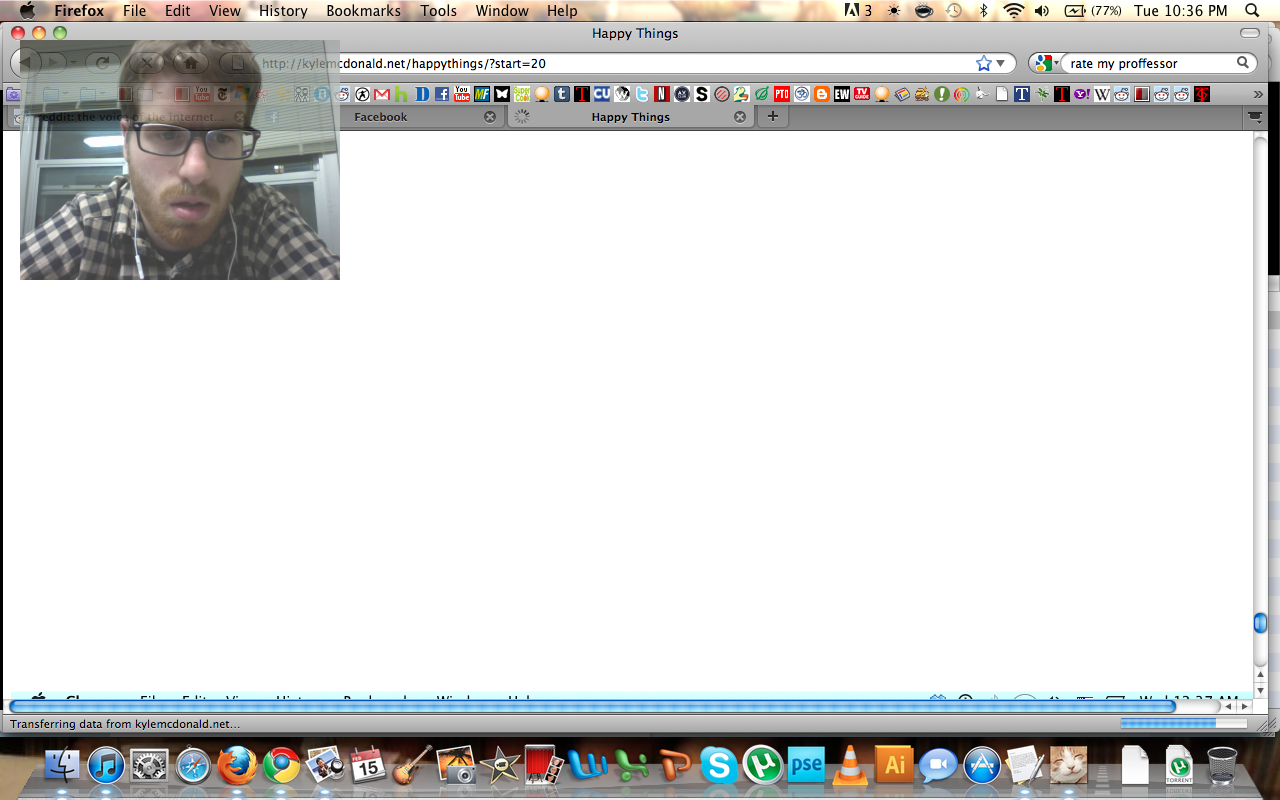Click into the 'rate my proffessor' search field
1280x800 pixels.
(1150, 63)
